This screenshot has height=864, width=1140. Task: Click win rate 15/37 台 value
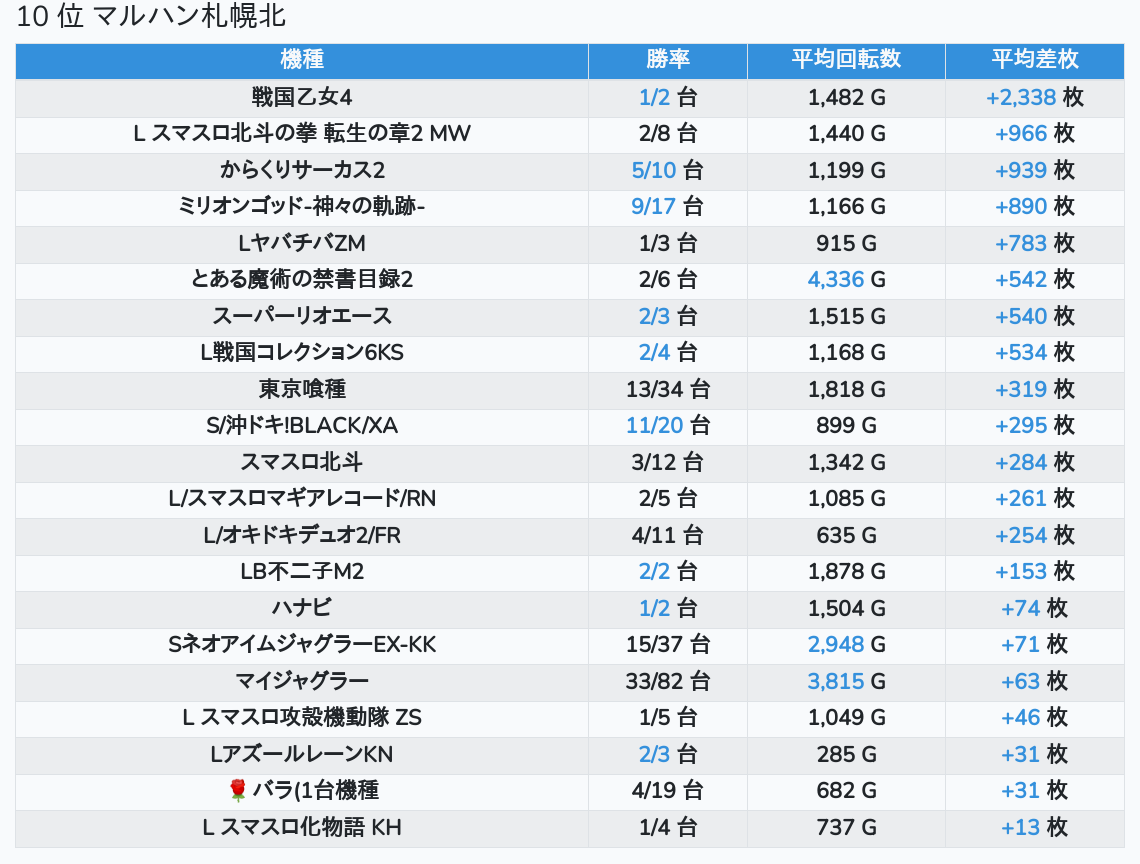click(667, 644)
